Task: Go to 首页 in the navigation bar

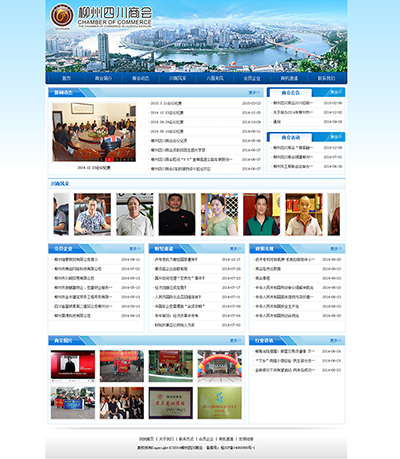Action: point(66,78)
